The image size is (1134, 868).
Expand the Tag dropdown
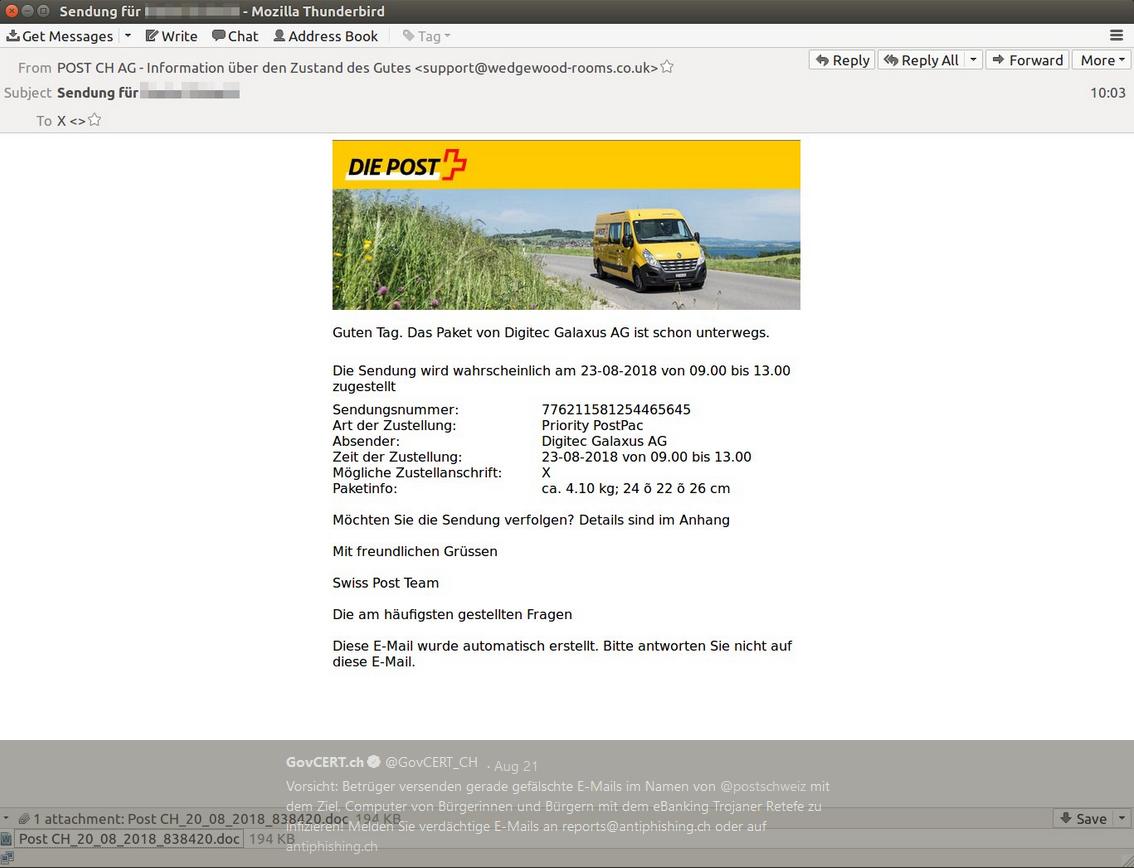pyautogui.click(x=427, y=36)
